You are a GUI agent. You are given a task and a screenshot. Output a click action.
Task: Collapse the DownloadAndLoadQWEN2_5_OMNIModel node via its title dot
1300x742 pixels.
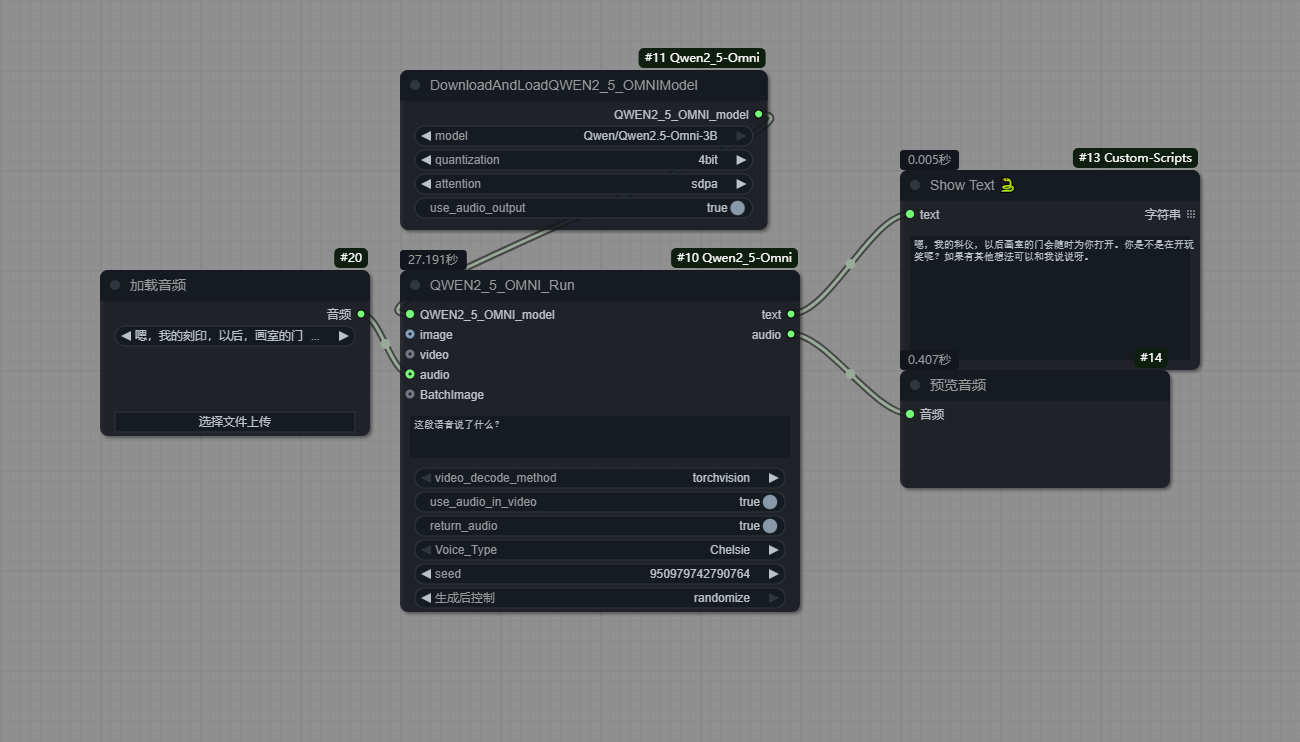(x=415, y=85)
